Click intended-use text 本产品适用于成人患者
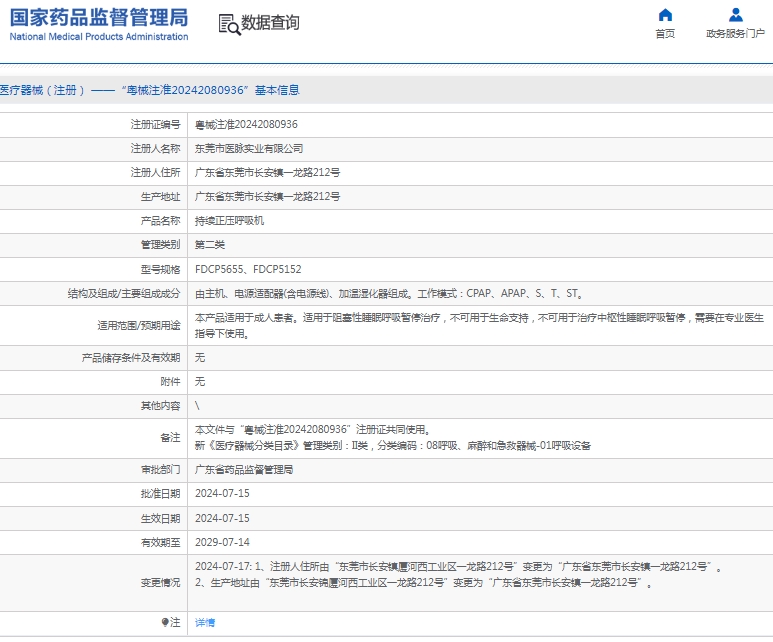773x642 pixels. pyautogui.click(x=479, y=325)
